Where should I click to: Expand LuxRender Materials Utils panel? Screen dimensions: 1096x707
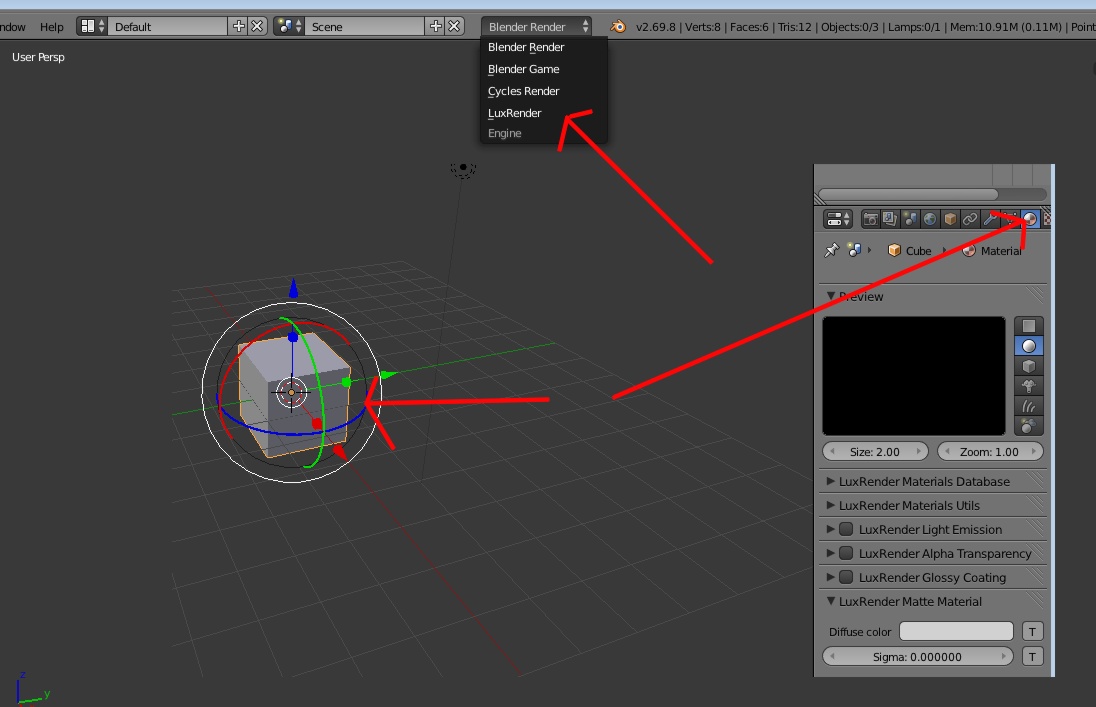pos(830,505)
